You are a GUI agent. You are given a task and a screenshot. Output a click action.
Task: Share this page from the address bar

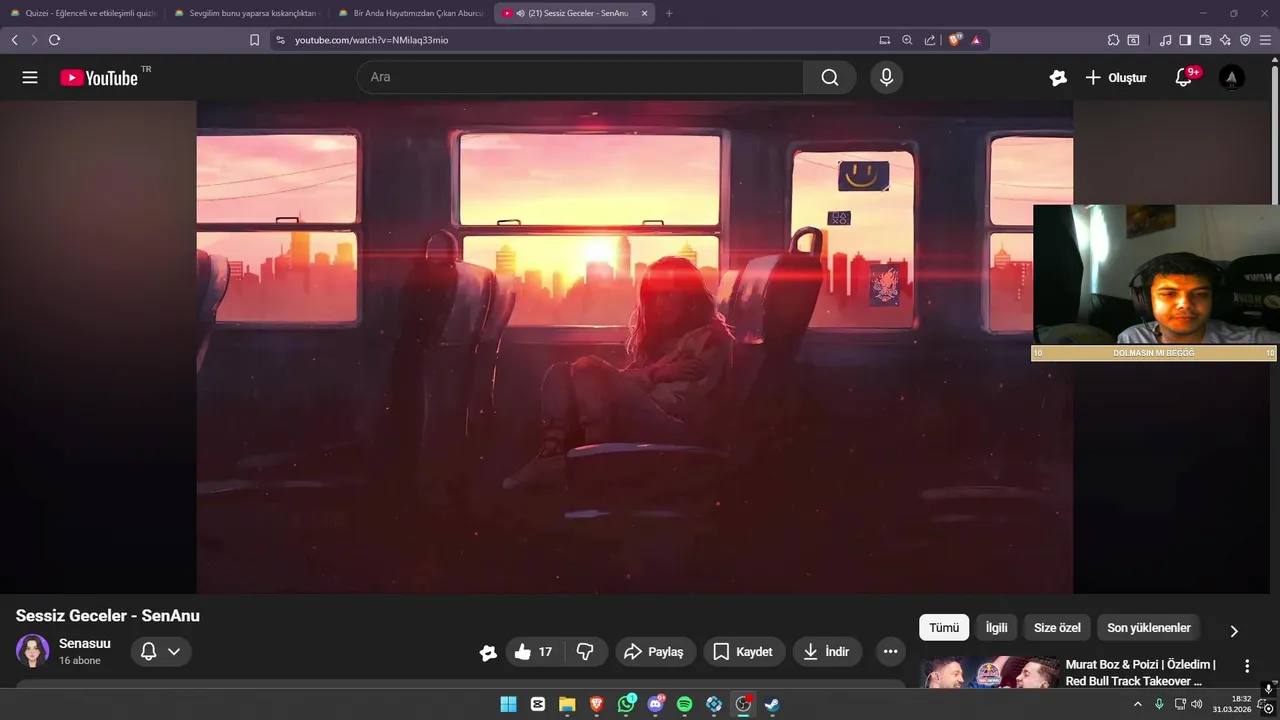click(x=930, y=40)
